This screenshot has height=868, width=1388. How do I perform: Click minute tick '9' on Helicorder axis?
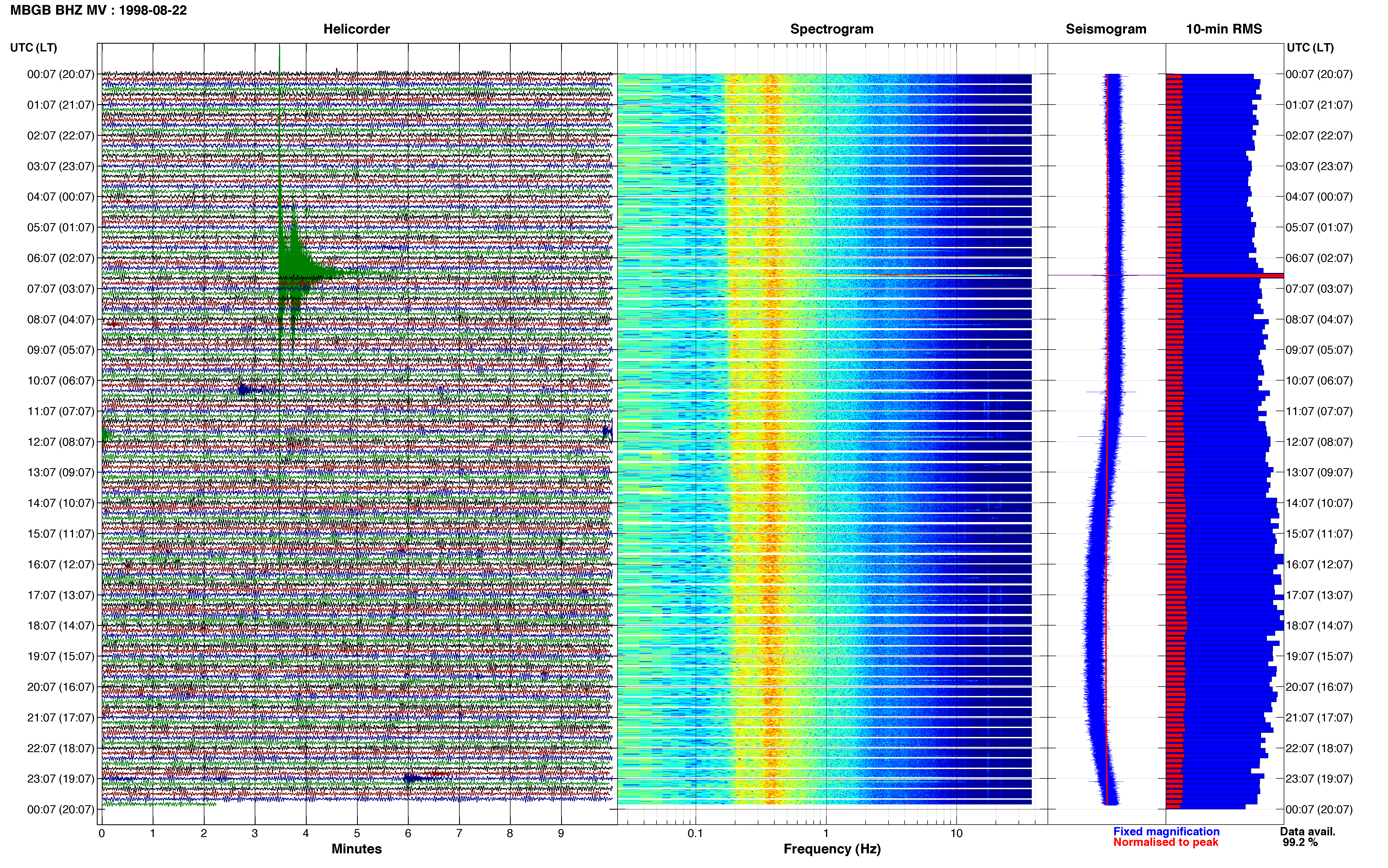click(561, 833)
